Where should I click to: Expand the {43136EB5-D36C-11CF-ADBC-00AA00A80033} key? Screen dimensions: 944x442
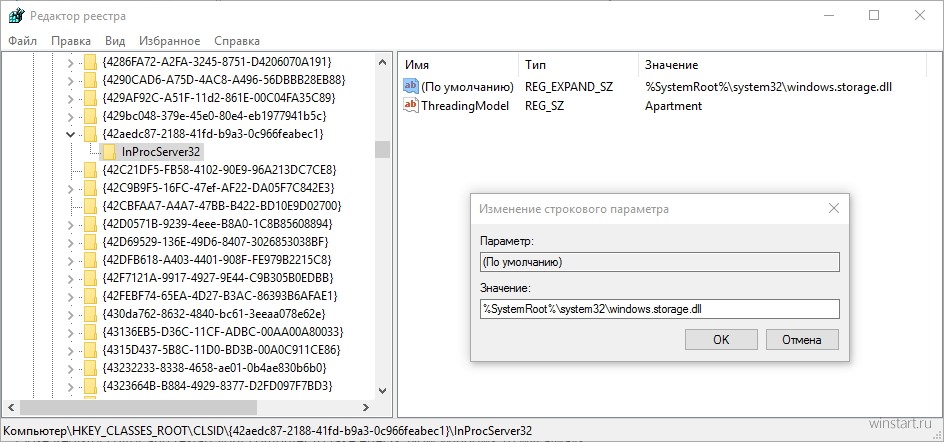tap(70, 332)
